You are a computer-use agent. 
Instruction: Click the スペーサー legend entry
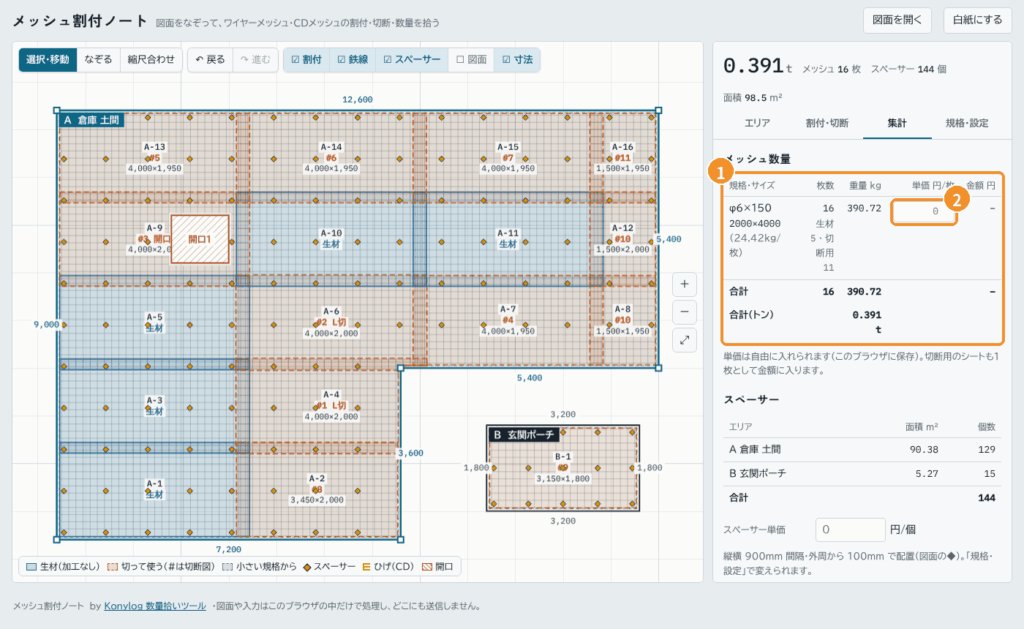pyautogui.click(x=330, y=566)
